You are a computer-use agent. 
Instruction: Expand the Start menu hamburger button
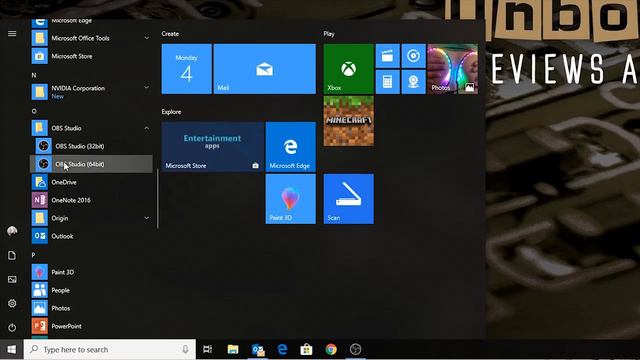[x=12, y=33]
